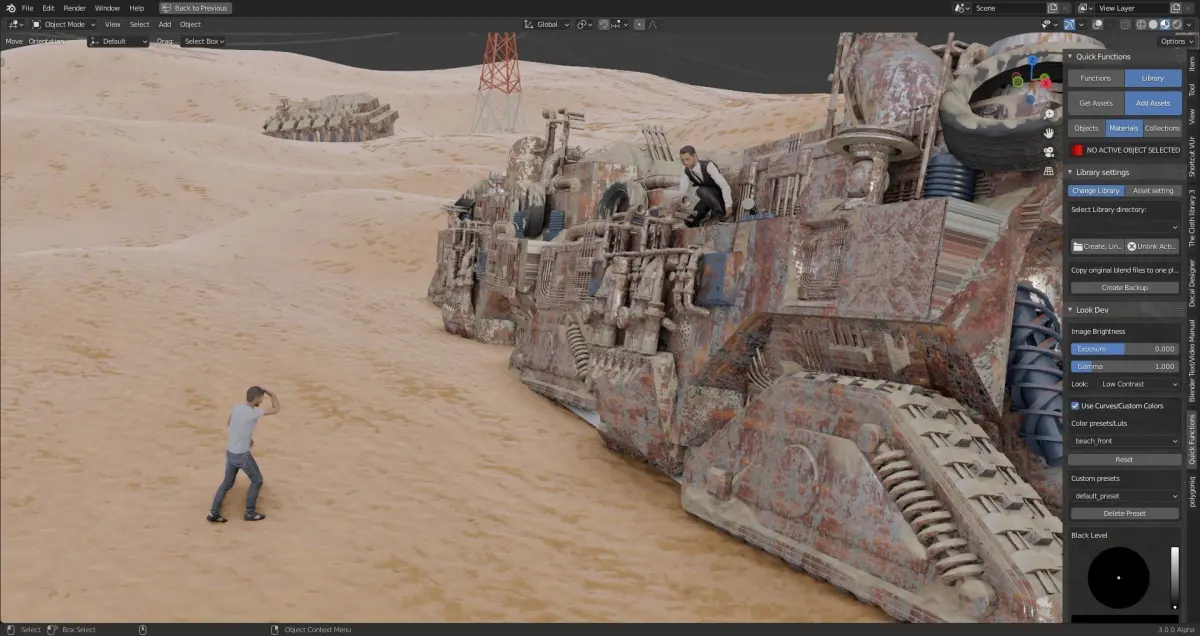Image resolution: width=1200 pixels, height=636 pixels.
Task: Switch to Library mode
Action: (1153, 78)
